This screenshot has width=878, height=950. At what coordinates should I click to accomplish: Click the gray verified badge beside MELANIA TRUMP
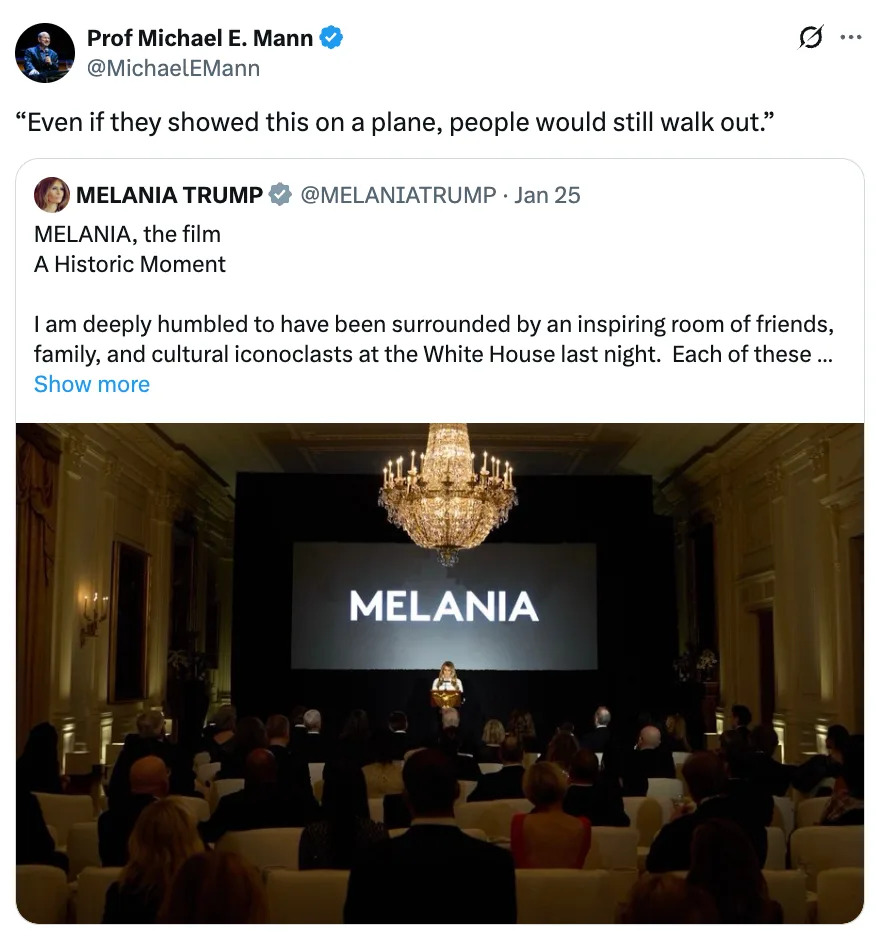[x=281, y=195]
